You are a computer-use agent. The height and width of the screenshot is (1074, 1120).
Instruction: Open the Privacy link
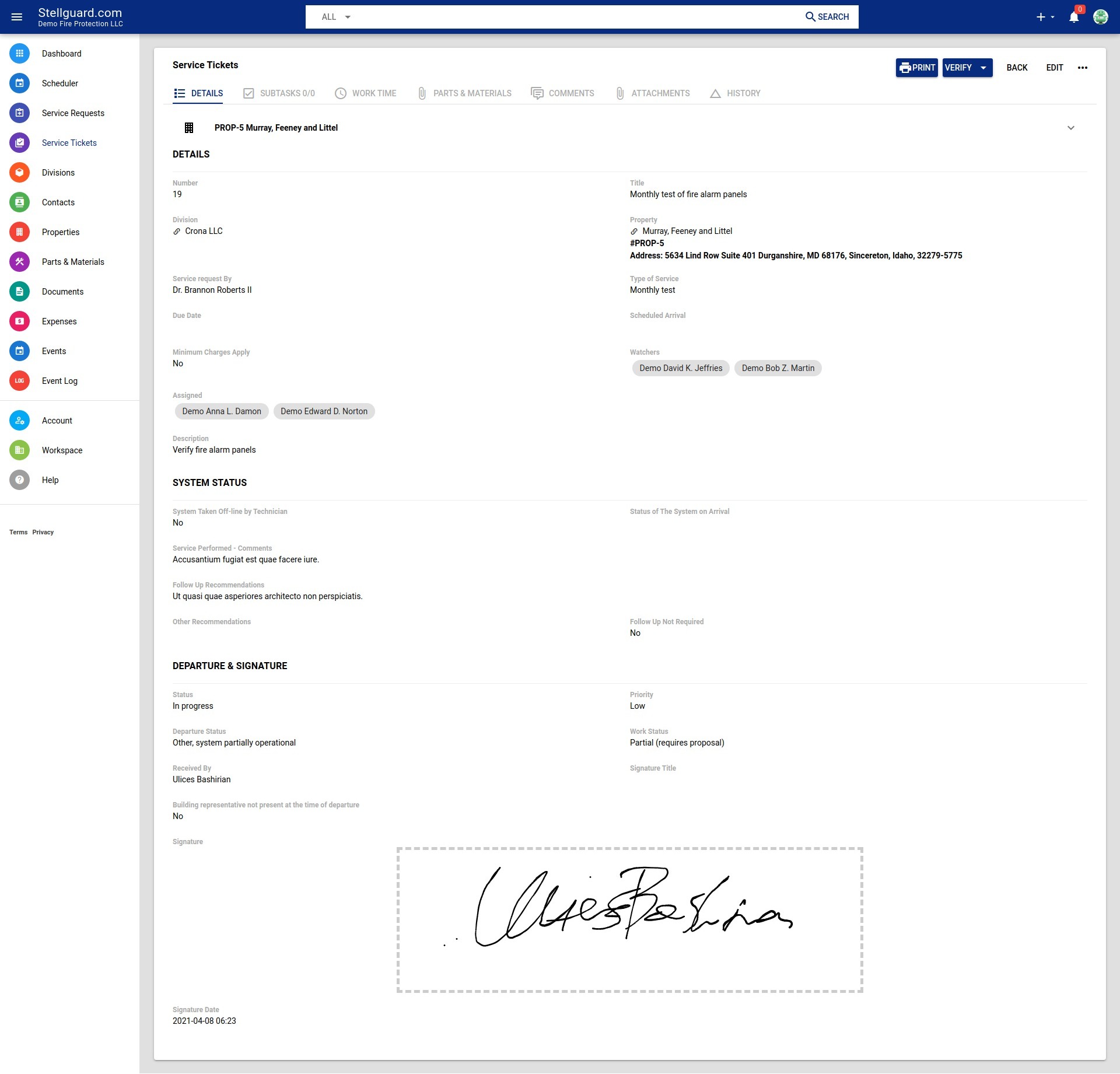(x=43, y=533)
